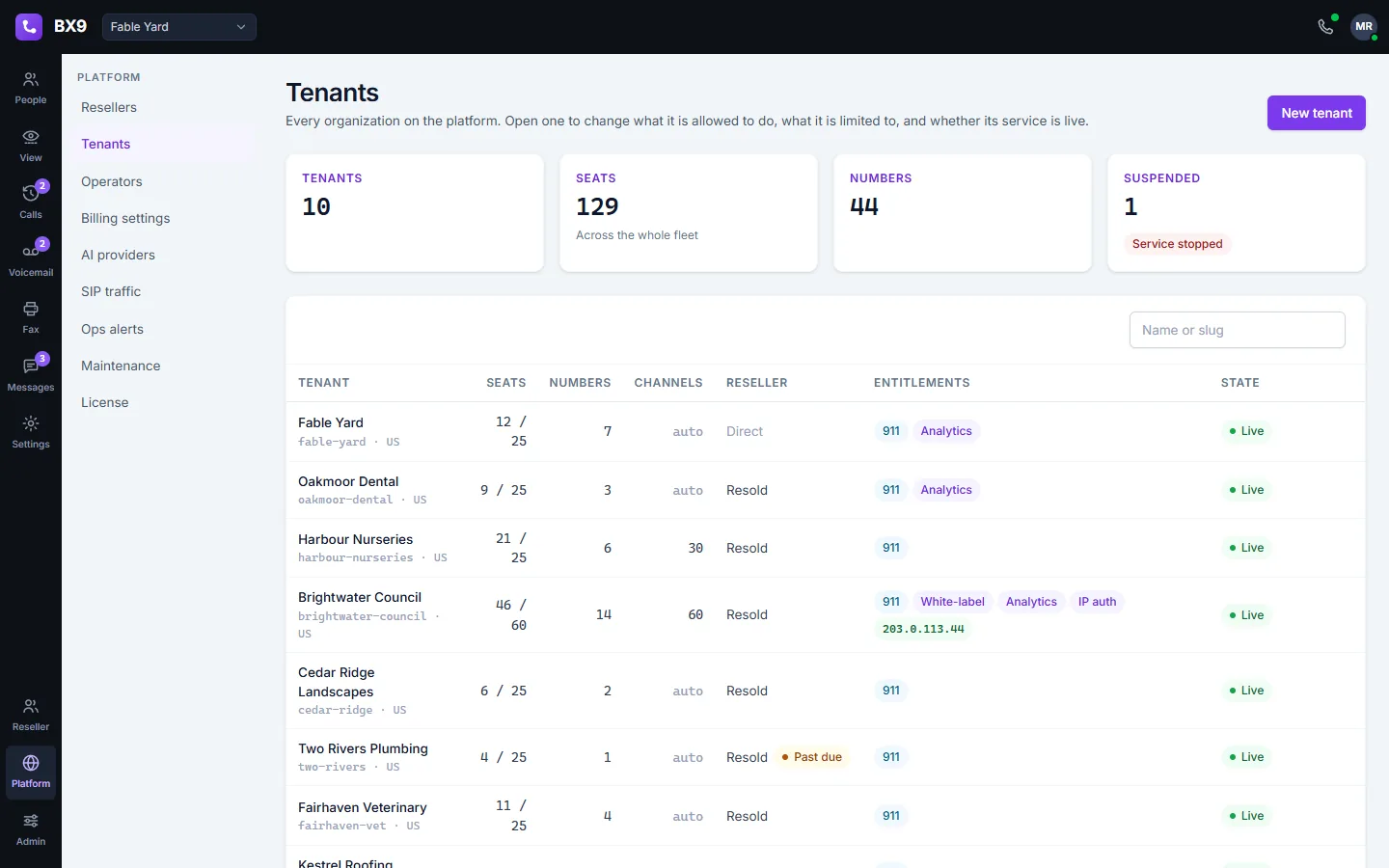Click the ENTITLEMENTS column header

click(922, 383)
